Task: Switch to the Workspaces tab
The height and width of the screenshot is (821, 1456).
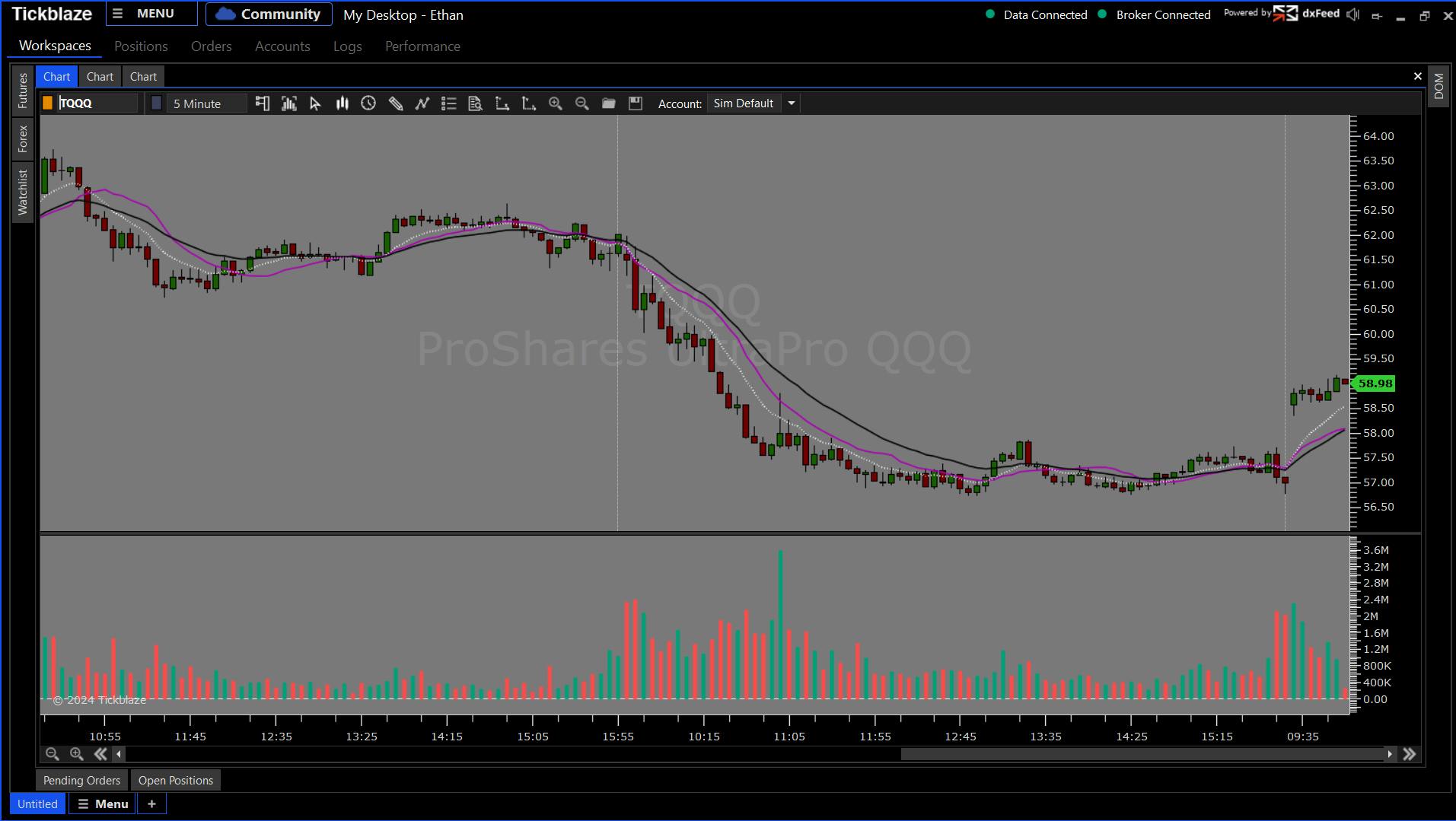Action: (55, 46)
